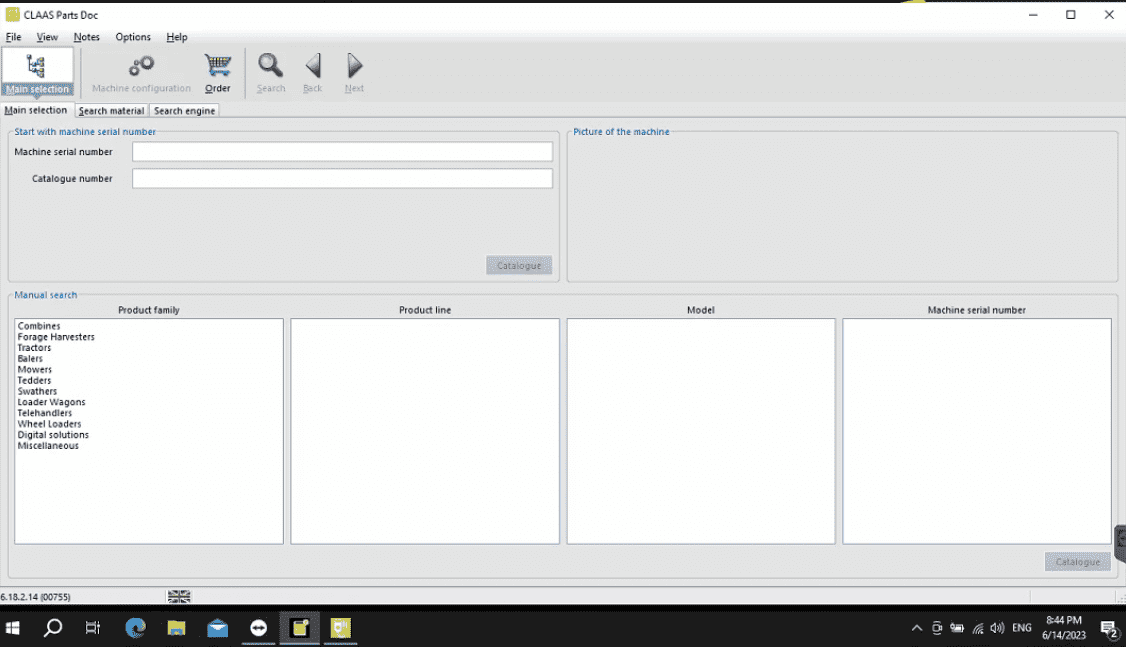Open Task View on the taskbar
1126x647 pixels.
coord(93,628)
